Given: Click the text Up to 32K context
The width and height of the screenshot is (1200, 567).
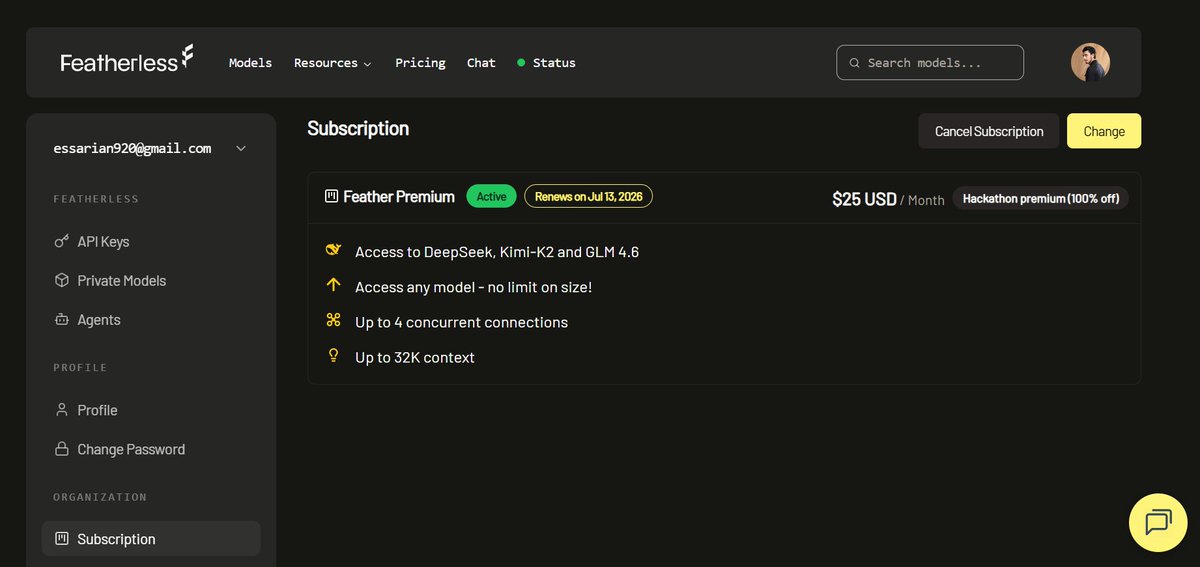Looking at the screenshot, I should tap(415, 357).
